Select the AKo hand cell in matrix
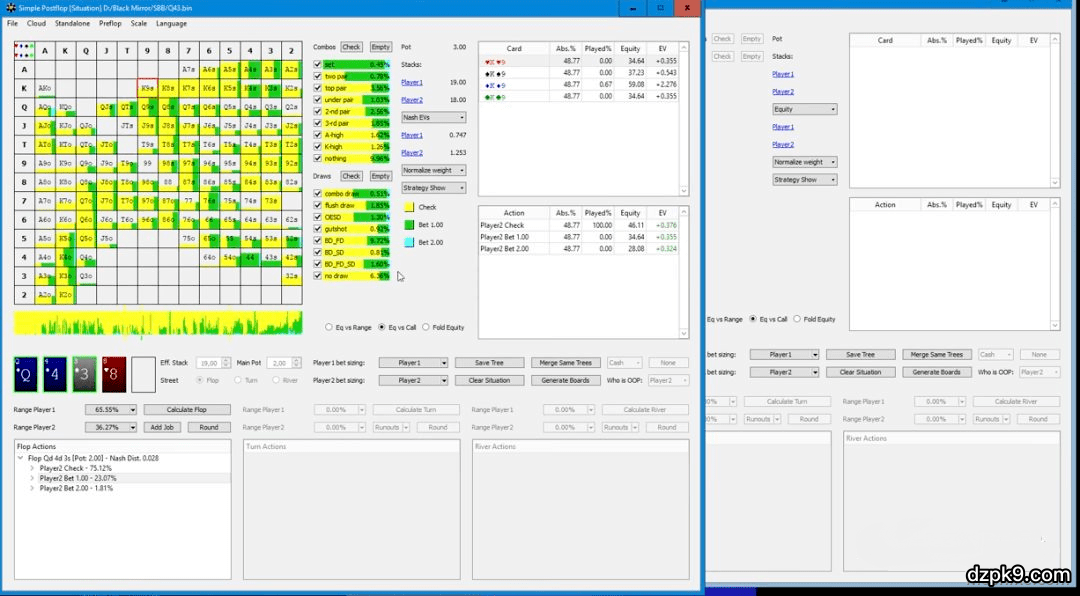 point(45,88)
